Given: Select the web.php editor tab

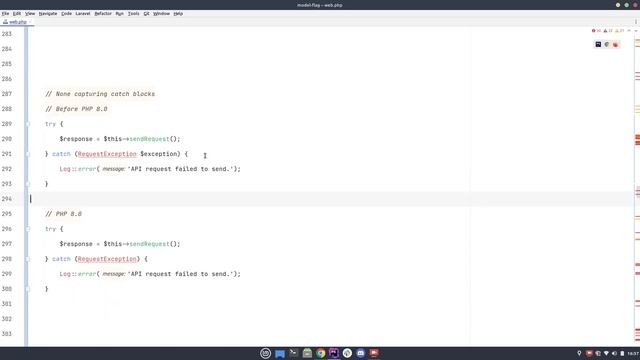Looking at the screenshot, I should point(16,22).
